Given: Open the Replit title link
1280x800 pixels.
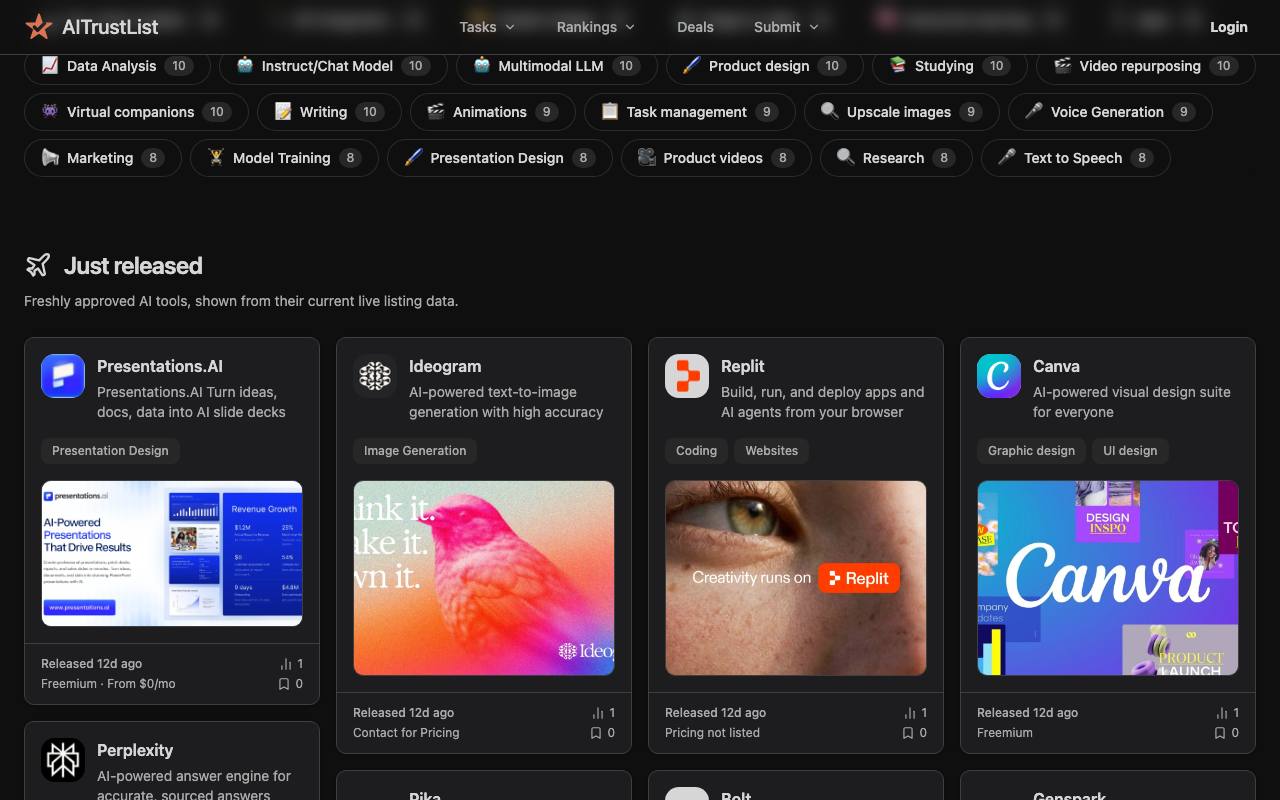Looking at the screenshot, I should pyautogui.click(x=743, y=366).
